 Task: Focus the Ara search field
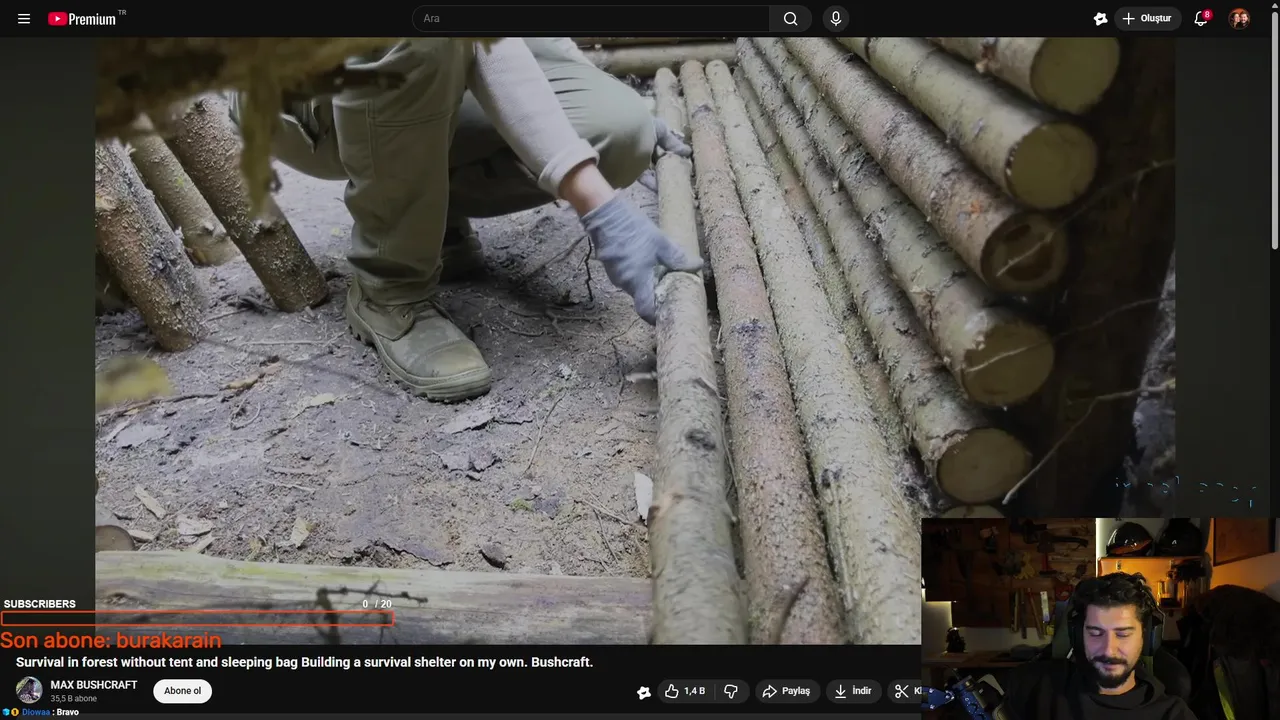591,19
